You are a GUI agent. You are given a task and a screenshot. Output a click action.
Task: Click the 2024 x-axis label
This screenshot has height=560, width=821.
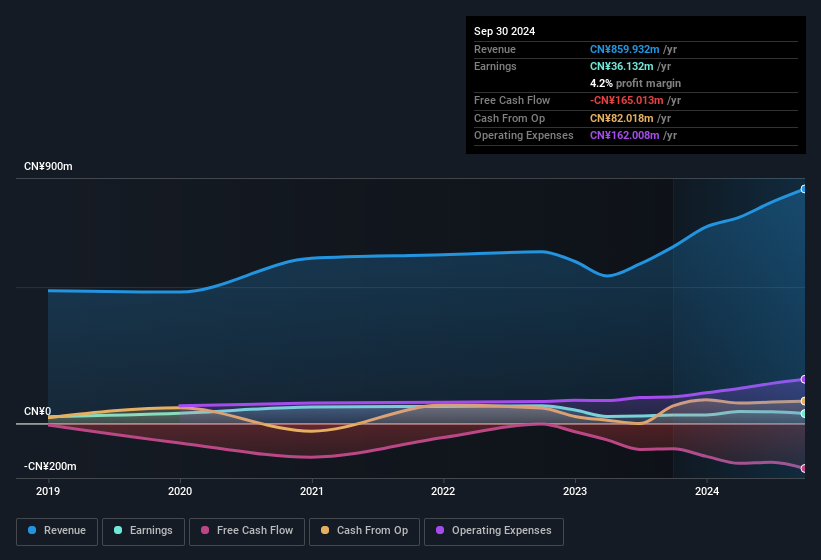[707, 491]
